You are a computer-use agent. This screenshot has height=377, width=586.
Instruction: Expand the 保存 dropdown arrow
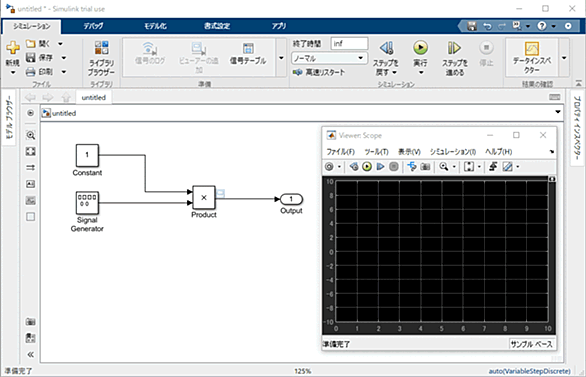pos(64,58)
